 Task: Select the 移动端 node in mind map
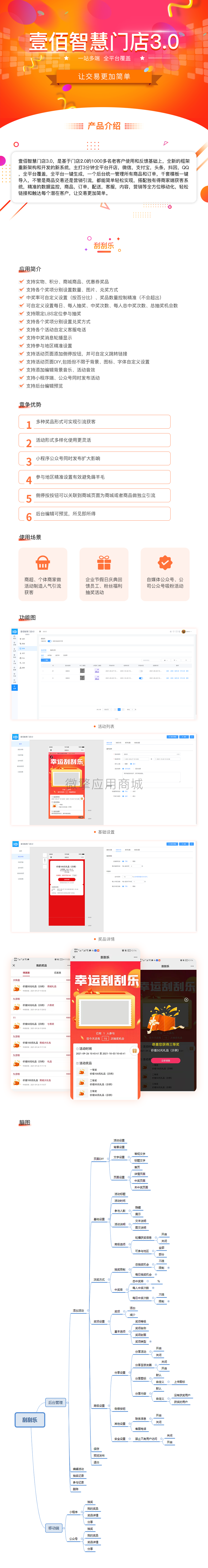pyautogui.click(x=54, y=1528)
